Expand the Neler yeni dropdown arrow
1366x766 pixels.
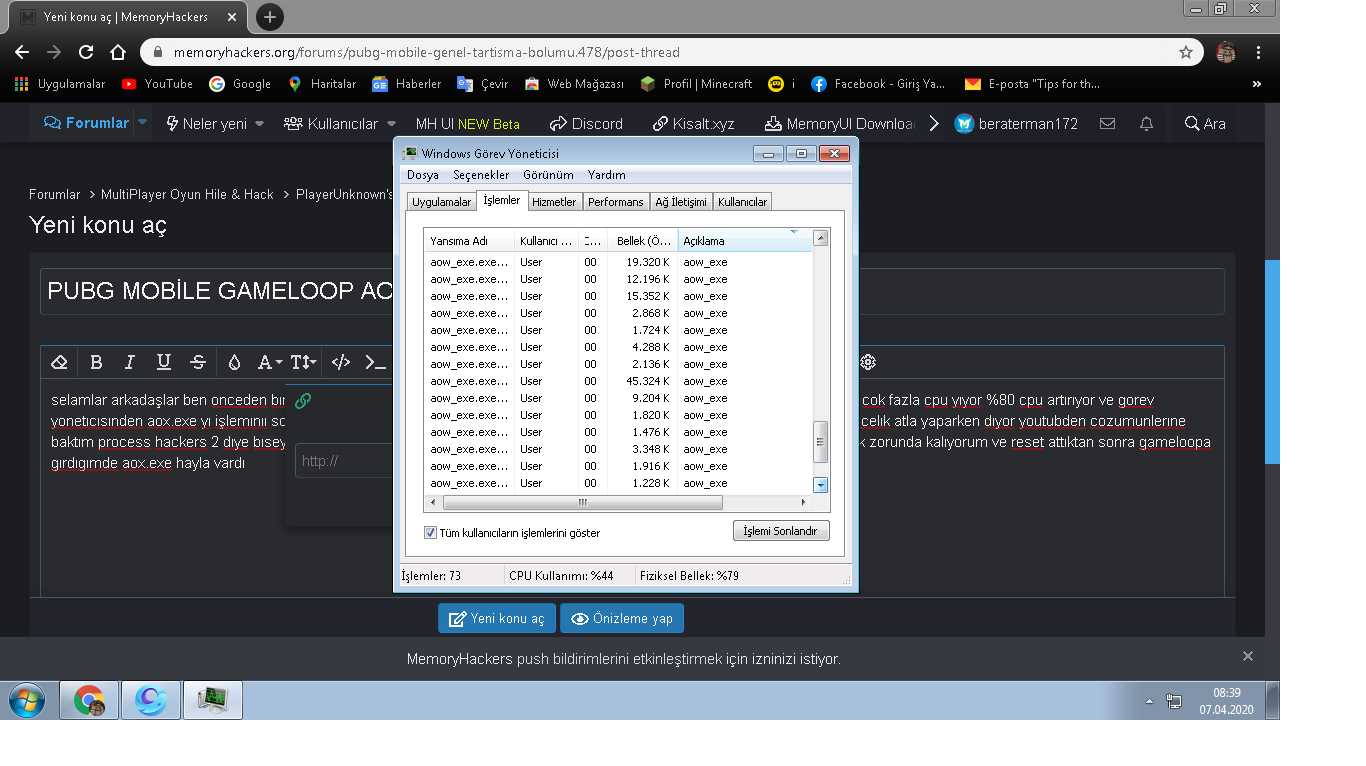[259, 124]
